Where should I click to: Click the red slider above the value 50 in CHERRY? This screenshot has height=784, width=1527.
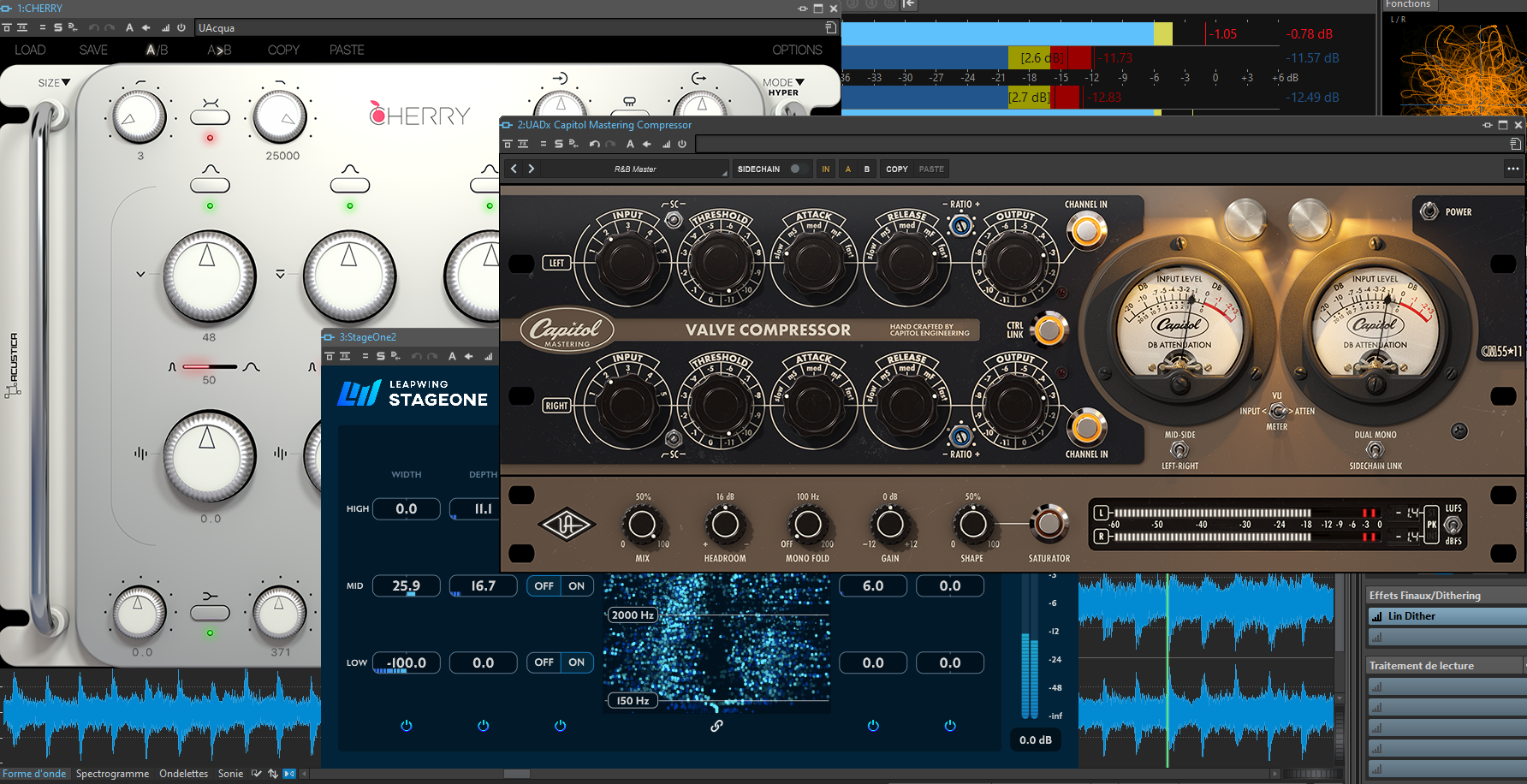(x=210, y=367)
